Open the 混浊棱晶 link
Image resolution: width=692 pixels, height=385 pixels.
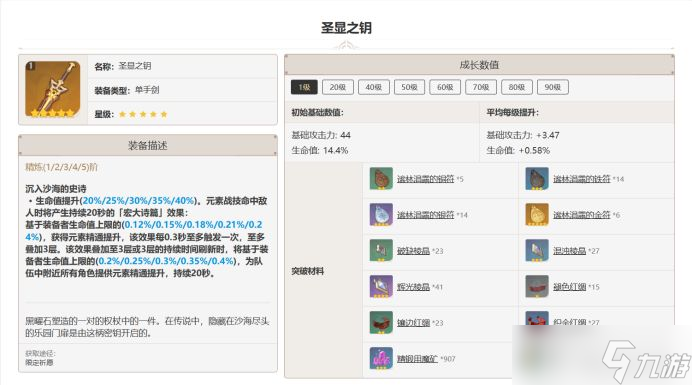pyautogui.click(x=569, y=251)
